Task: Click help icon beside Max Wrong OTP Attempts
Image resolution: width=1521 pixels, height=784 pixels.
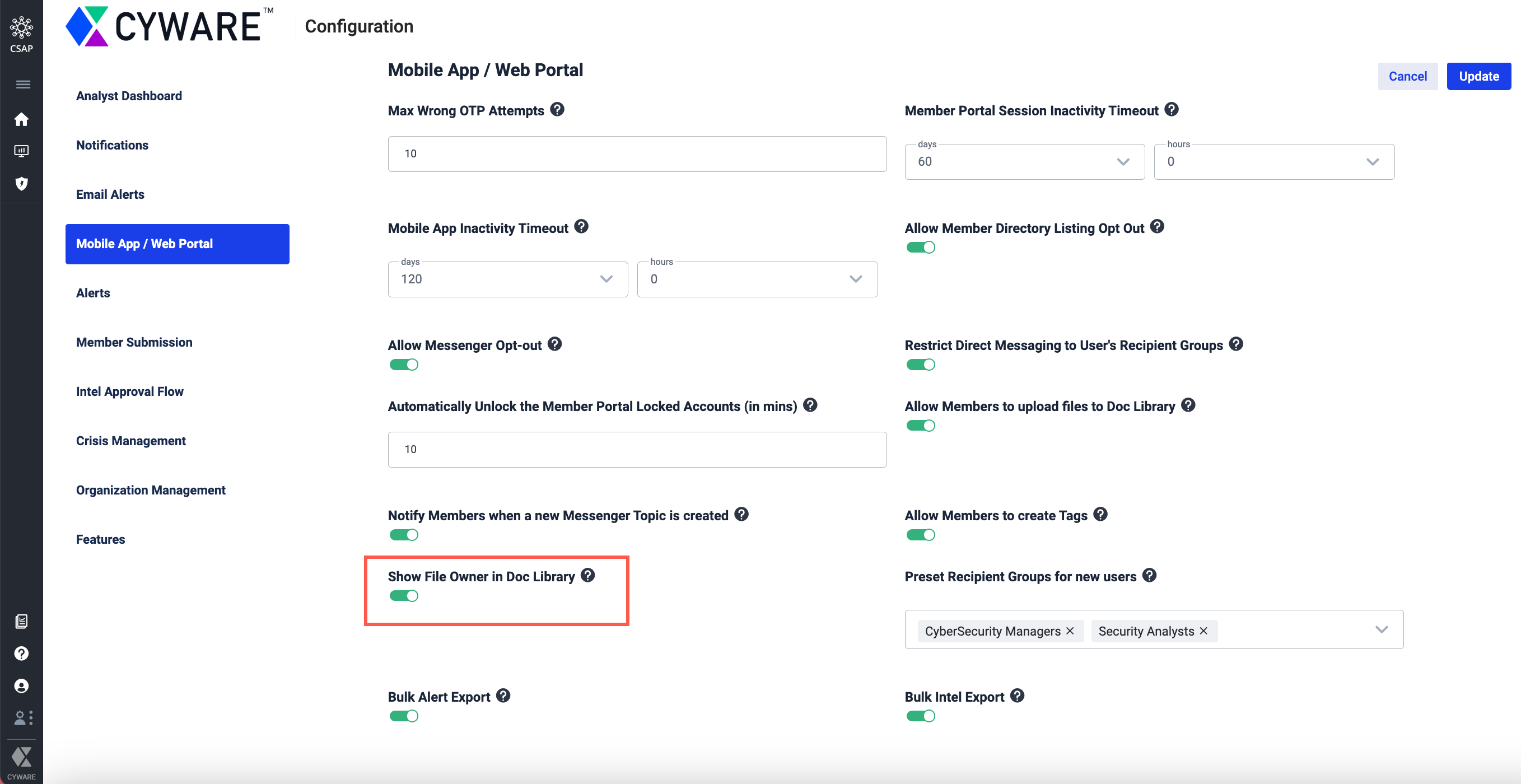Action: click(557, 110)
